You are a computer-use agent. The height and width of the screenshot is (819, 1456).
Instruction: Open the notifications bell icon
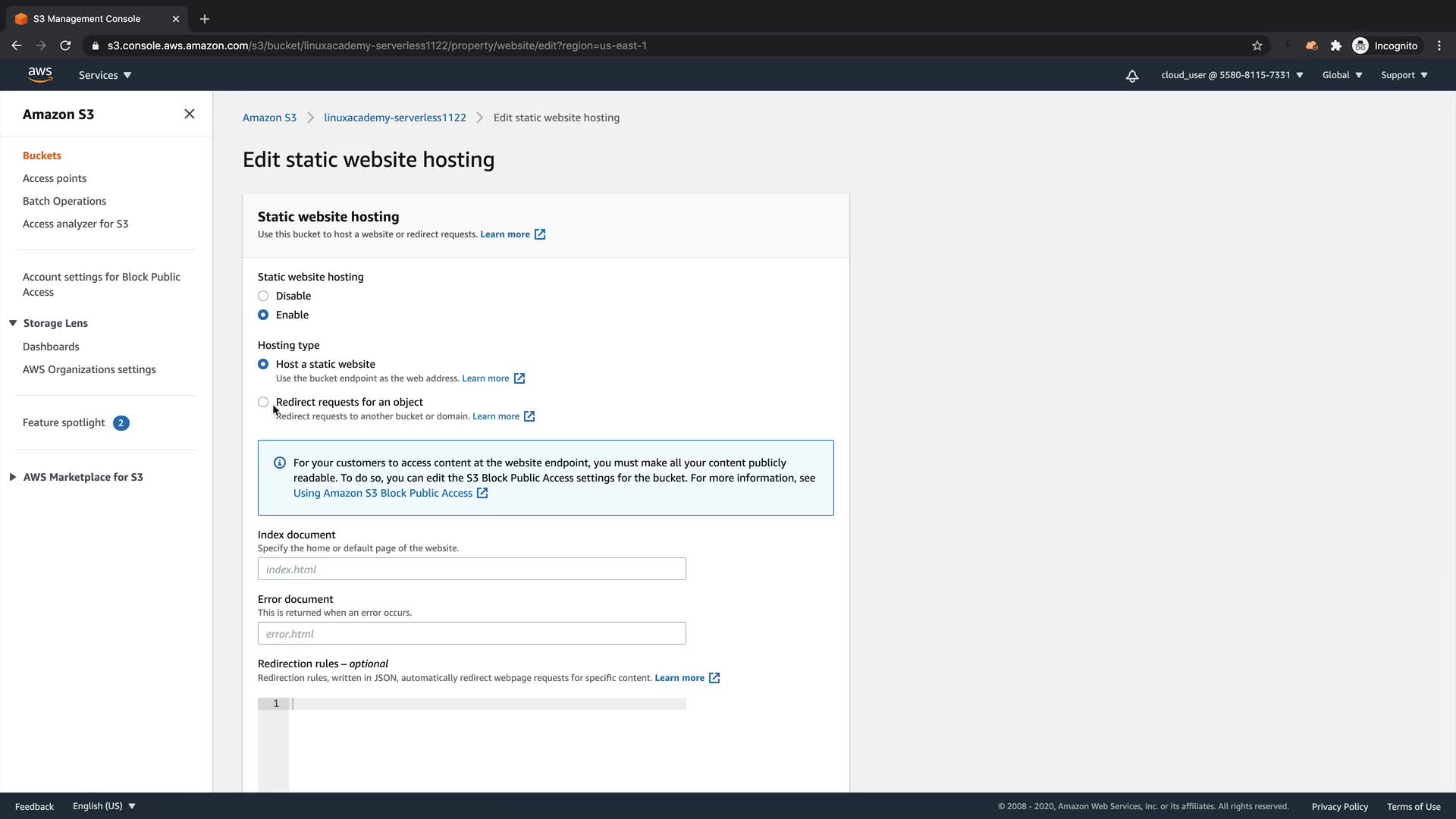coord(1131,76)
